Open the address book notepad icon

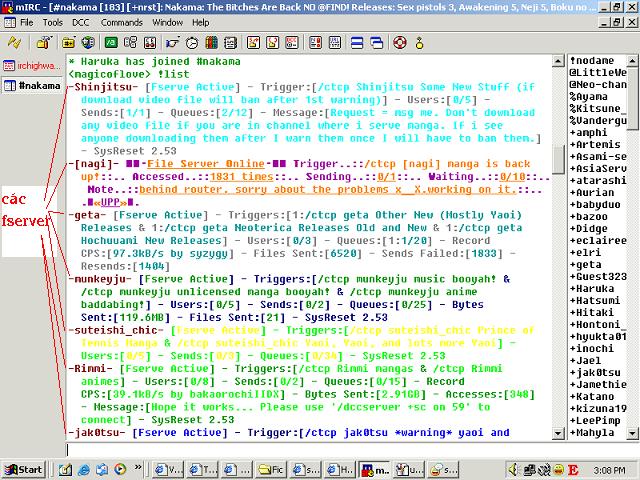(x=231, y=42)
